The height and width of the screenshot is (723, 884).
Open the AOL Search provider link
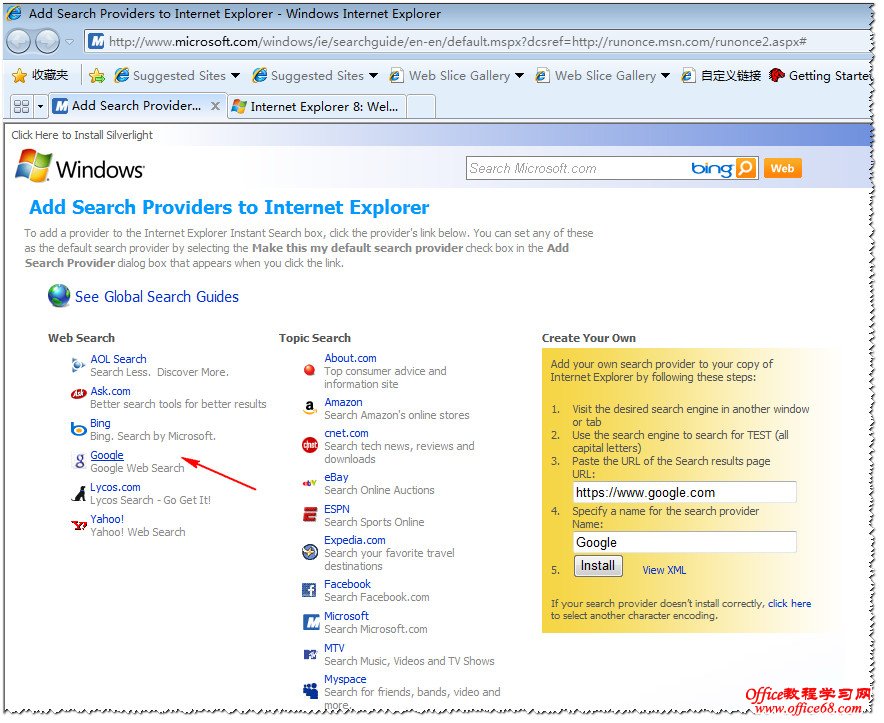pos(118,359)
